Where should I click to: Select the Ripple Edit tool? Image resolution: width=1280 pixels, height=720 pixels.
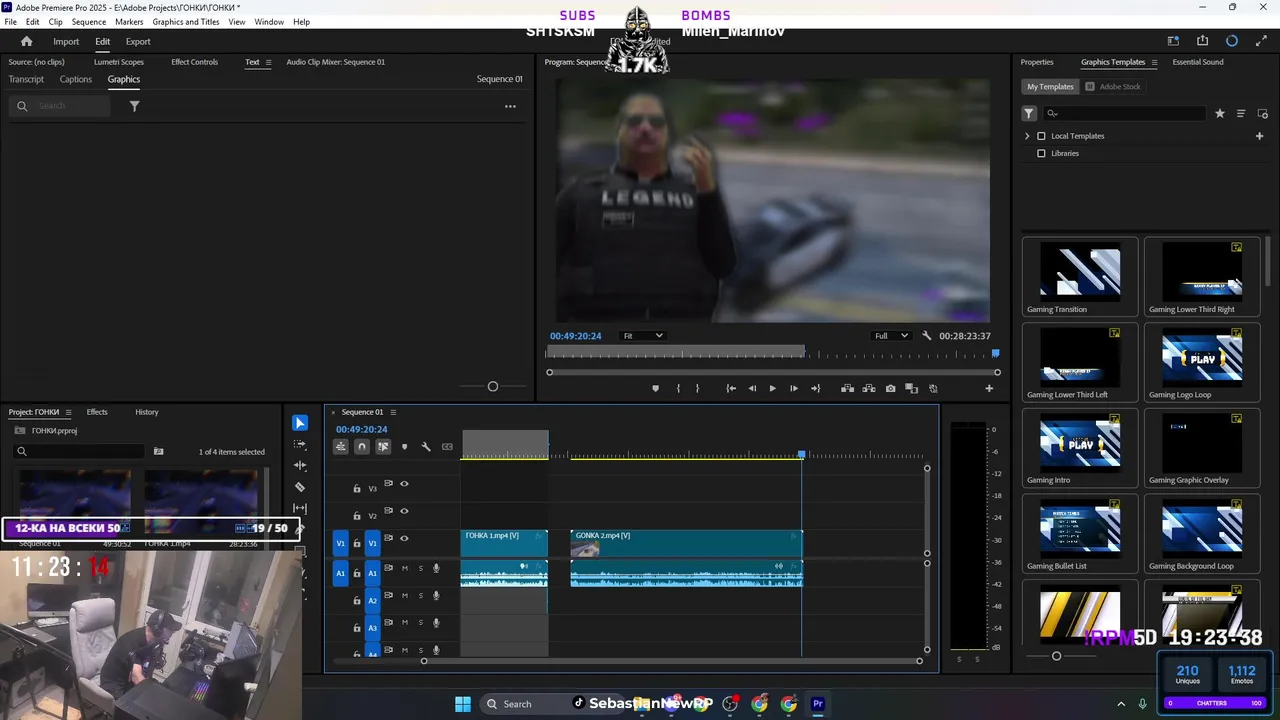pyautogui.click(x=300, y=466)
